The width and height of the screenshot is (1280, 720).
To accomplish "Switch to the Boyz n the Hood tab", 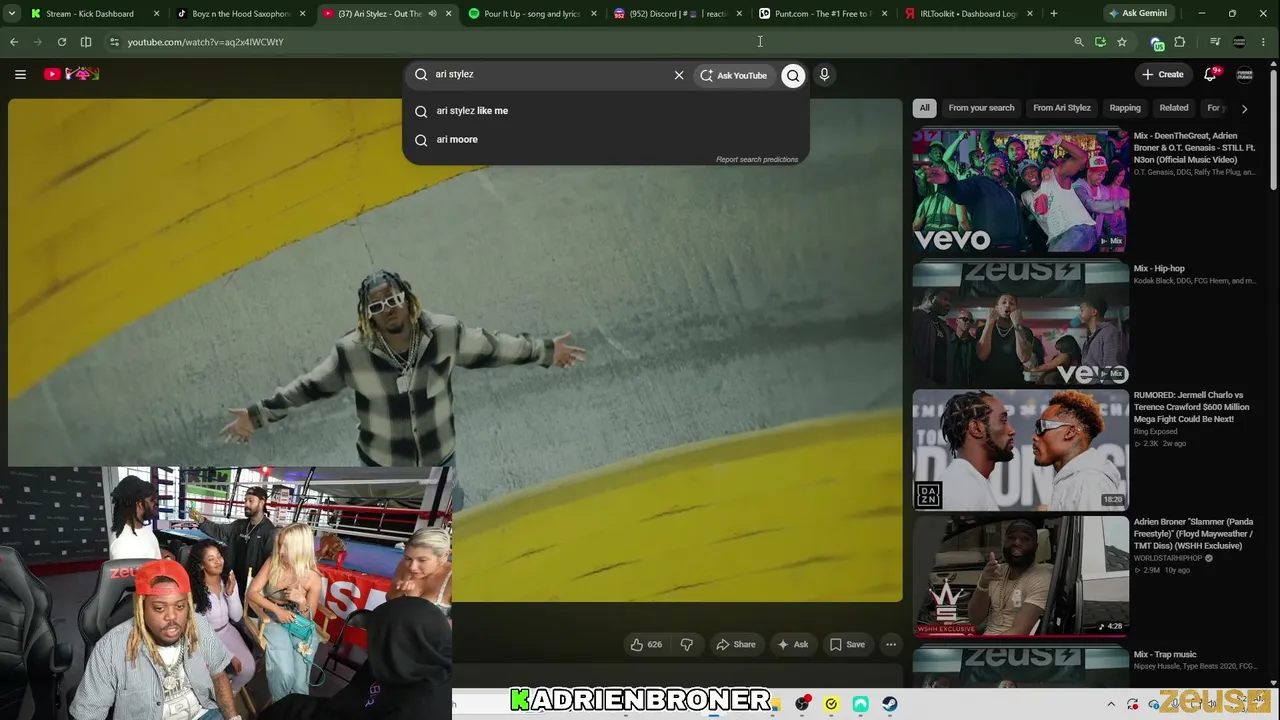I will (x=240, y=14).
